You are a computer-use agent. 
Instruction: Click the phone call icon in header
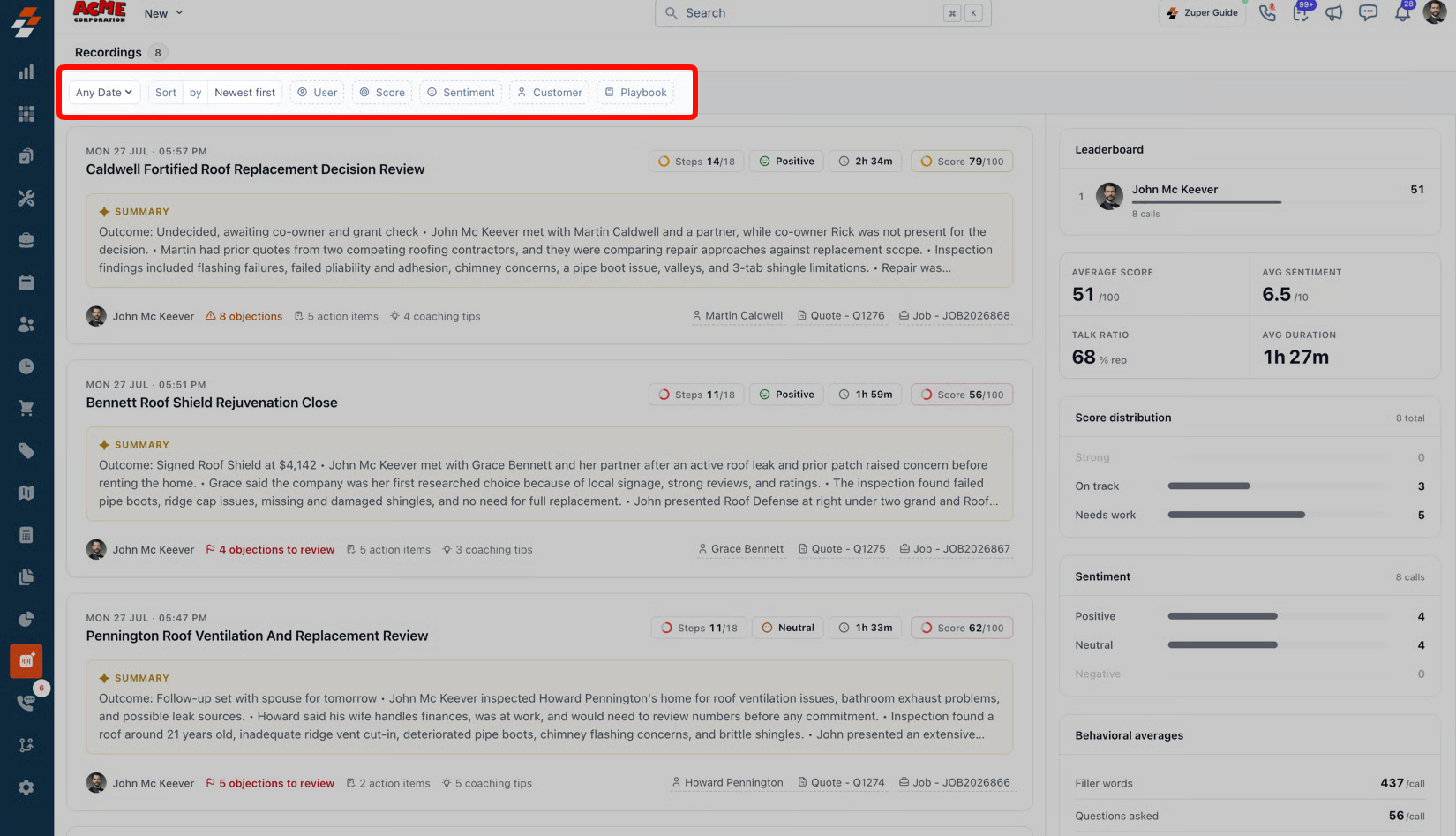pos(1267,13)
